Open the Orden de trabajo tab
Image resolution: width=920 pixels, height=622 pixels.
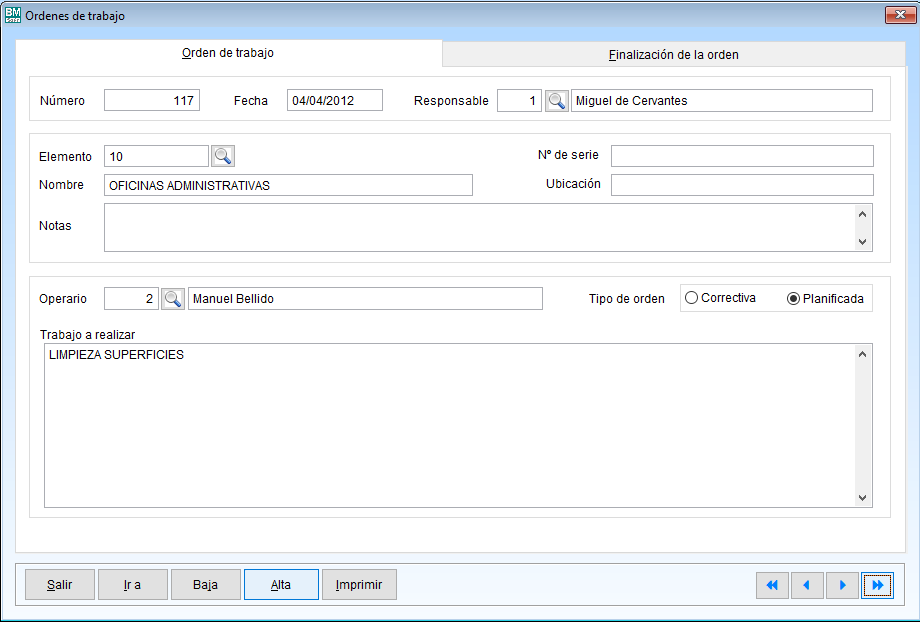(228, 53)
